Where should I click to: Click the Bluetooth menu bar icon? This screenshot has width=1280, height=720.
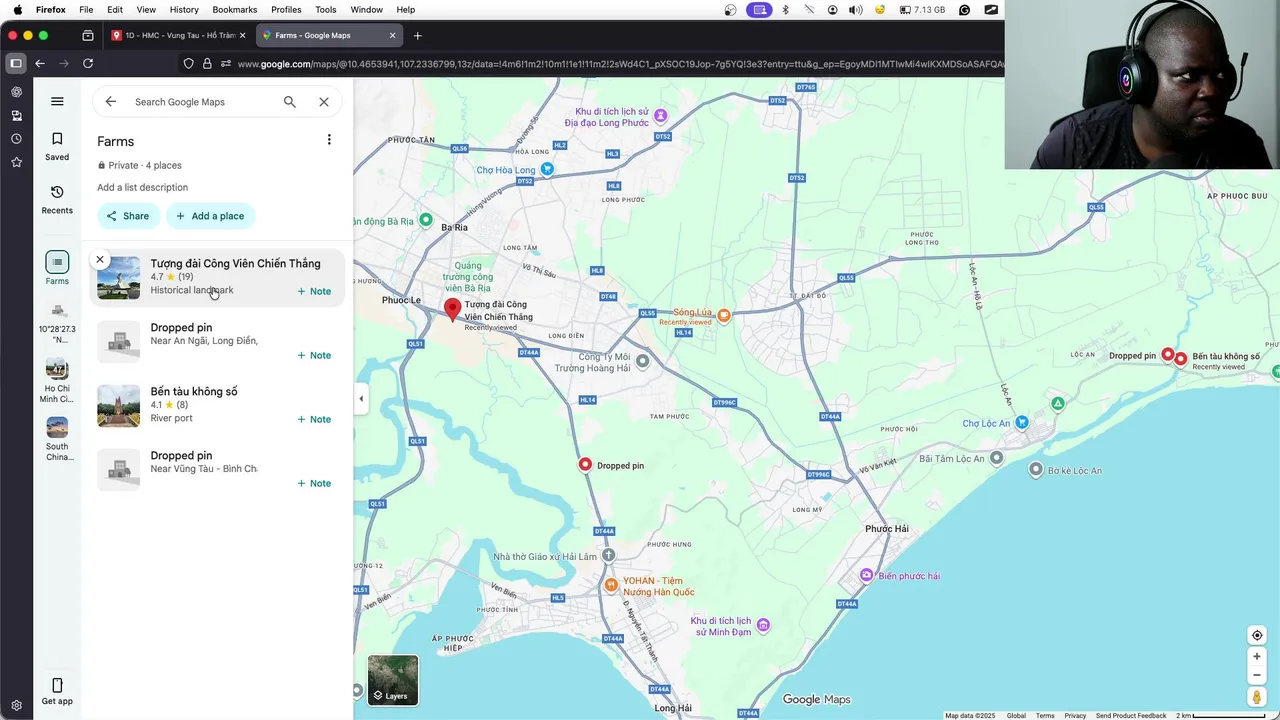click(785, 10)
